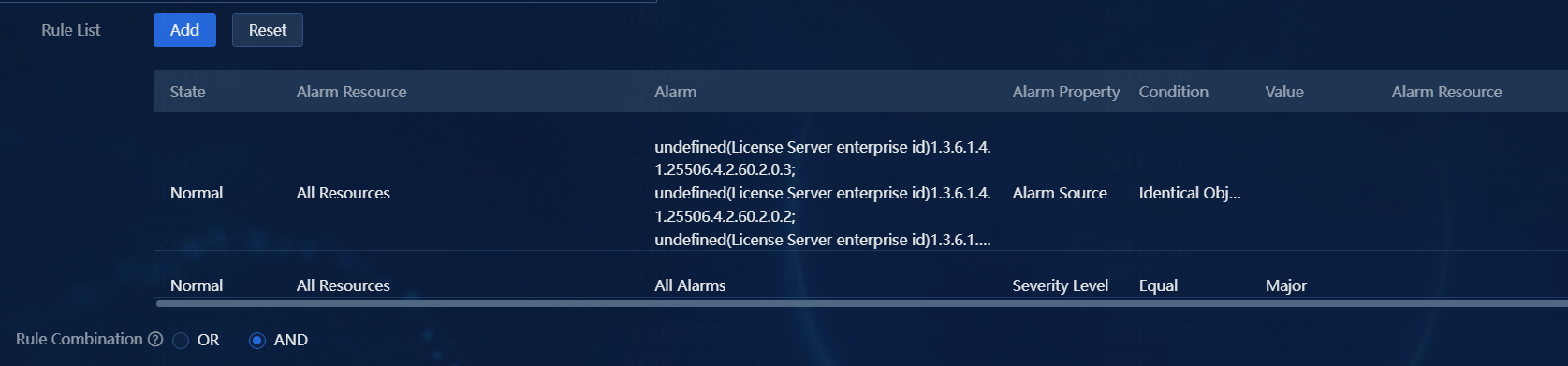Click the Add rule button

pos(184,30)
